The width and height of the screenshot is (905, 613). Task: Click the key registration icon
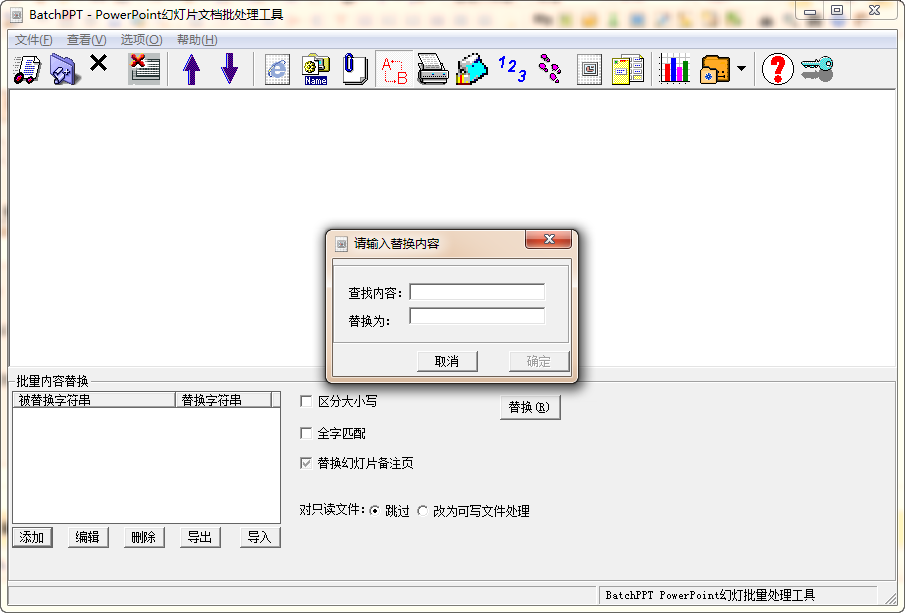point(817,69)
